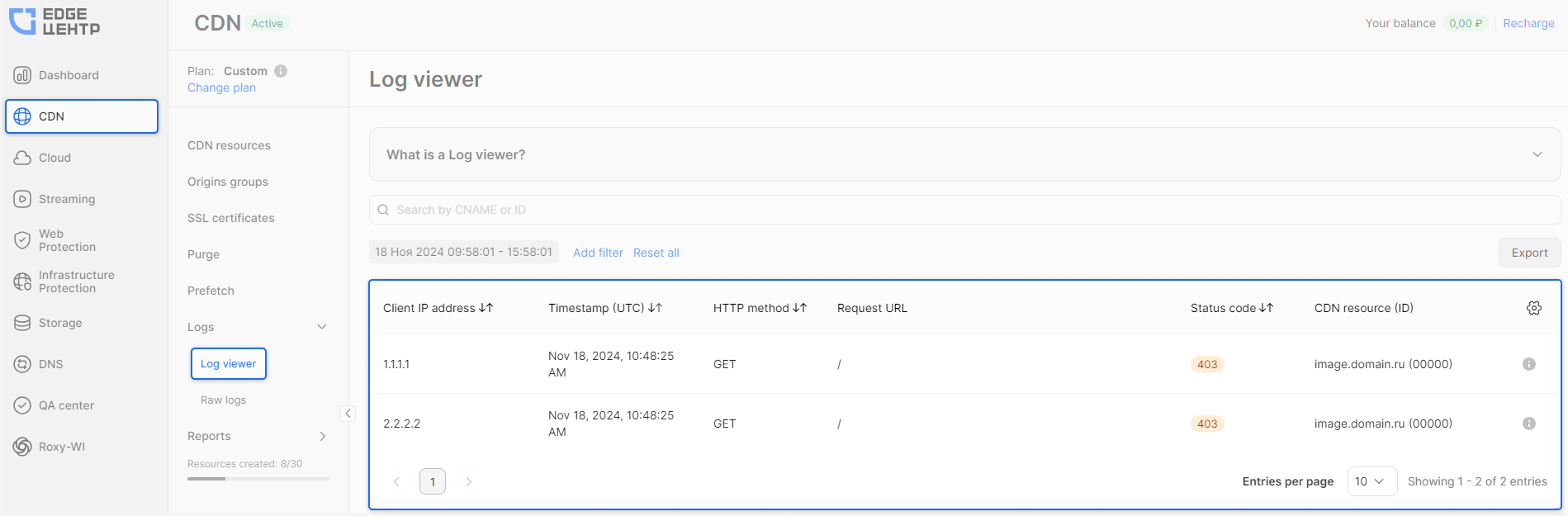The width and height of the screenshot is (1568, 516).
Task: Click the search magnifier icon
Action: (383, 210)
